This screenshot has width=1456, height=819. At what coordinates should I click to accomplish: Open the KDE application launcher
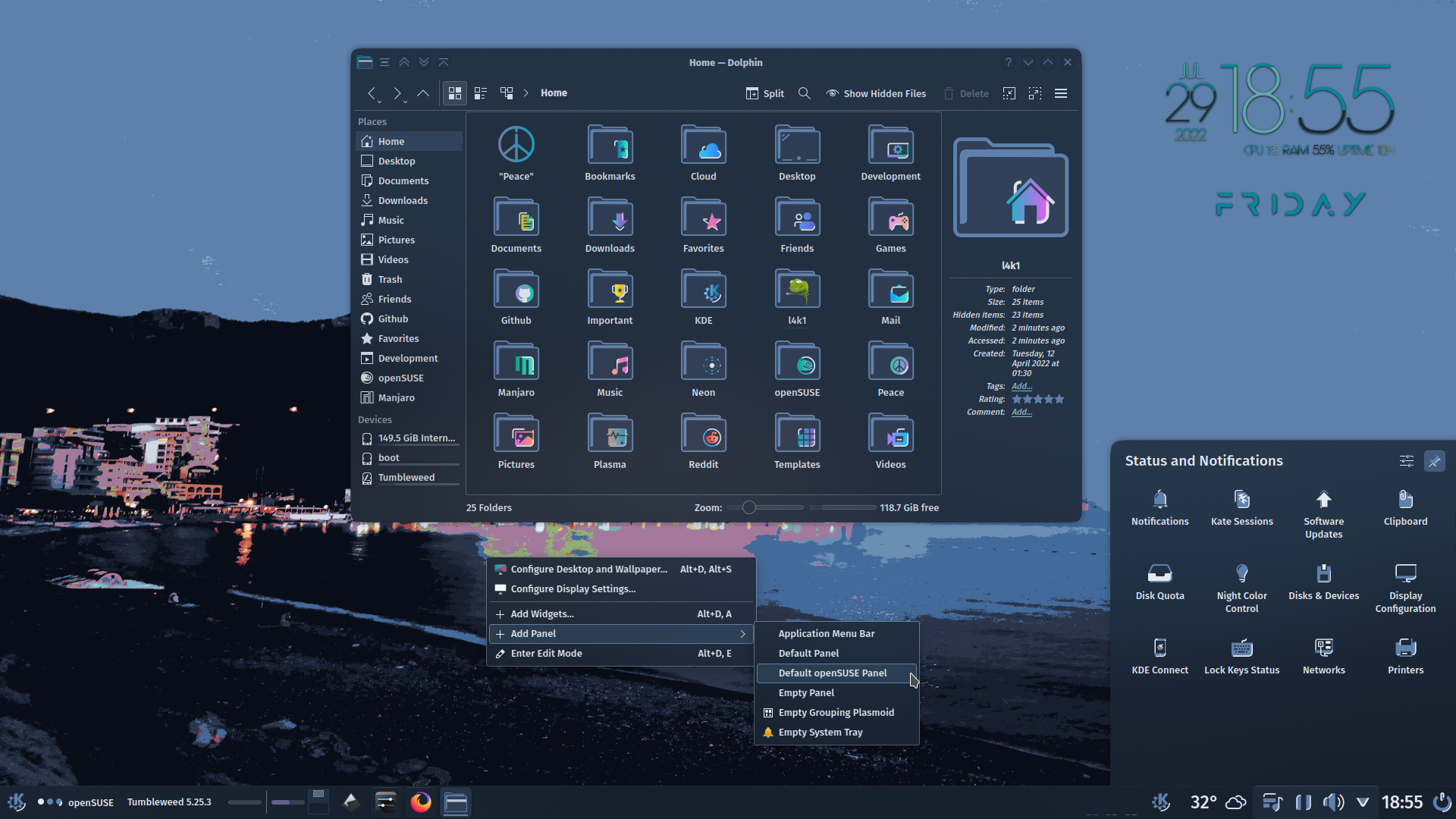pos(17,802)
